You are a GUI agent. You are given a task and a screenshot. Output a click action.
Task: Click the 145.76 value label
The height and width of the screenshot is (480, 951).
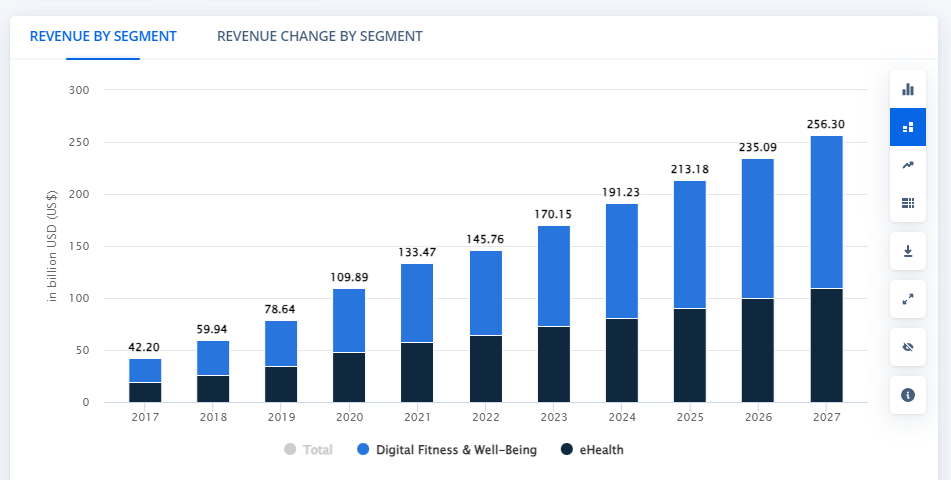click(486, 239)
